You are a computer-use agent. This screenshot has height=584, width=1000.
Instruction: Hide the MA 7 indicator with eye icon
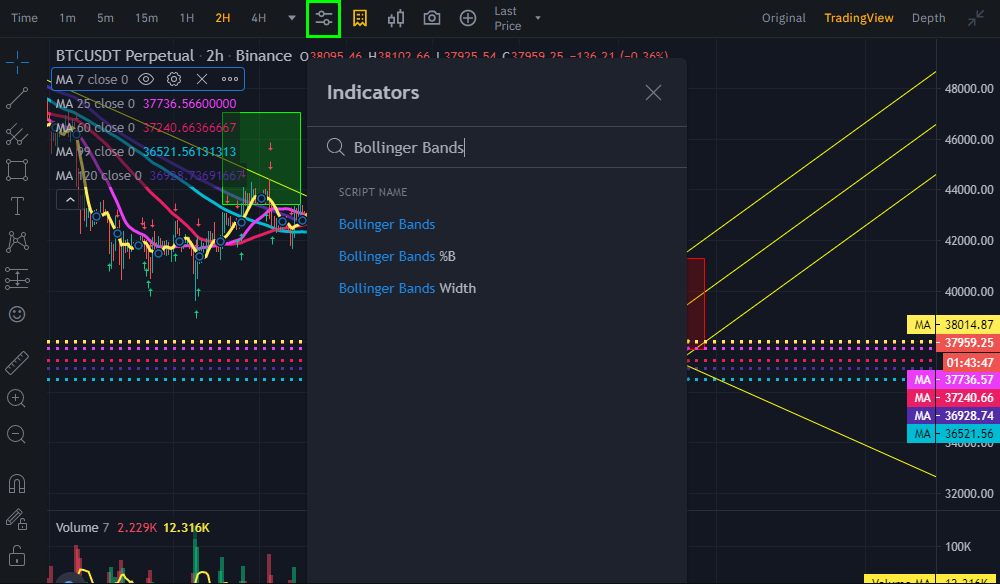pos(146,79)
